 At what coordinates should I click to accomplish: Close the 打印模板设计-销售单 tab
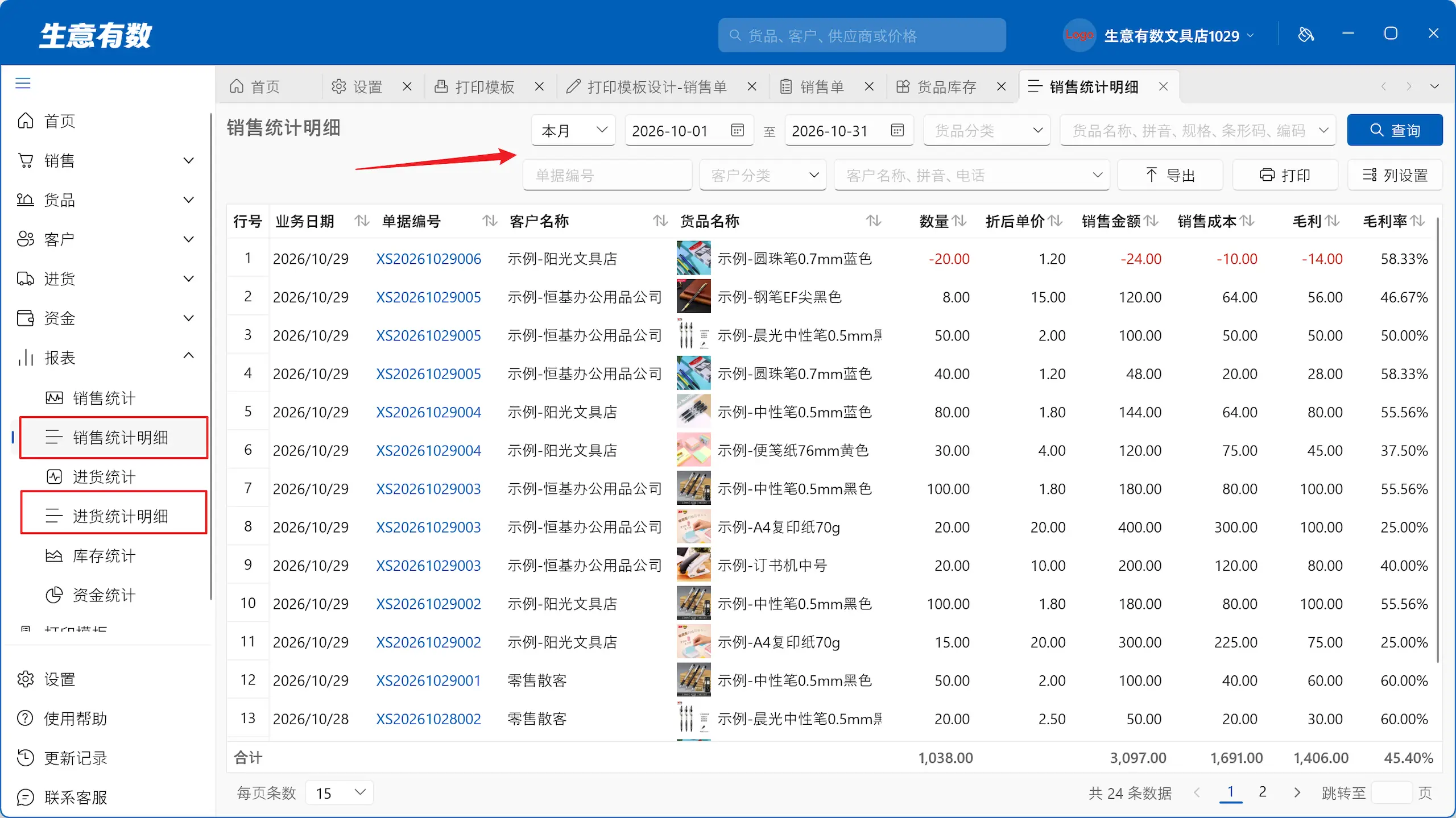click(752, 86)
